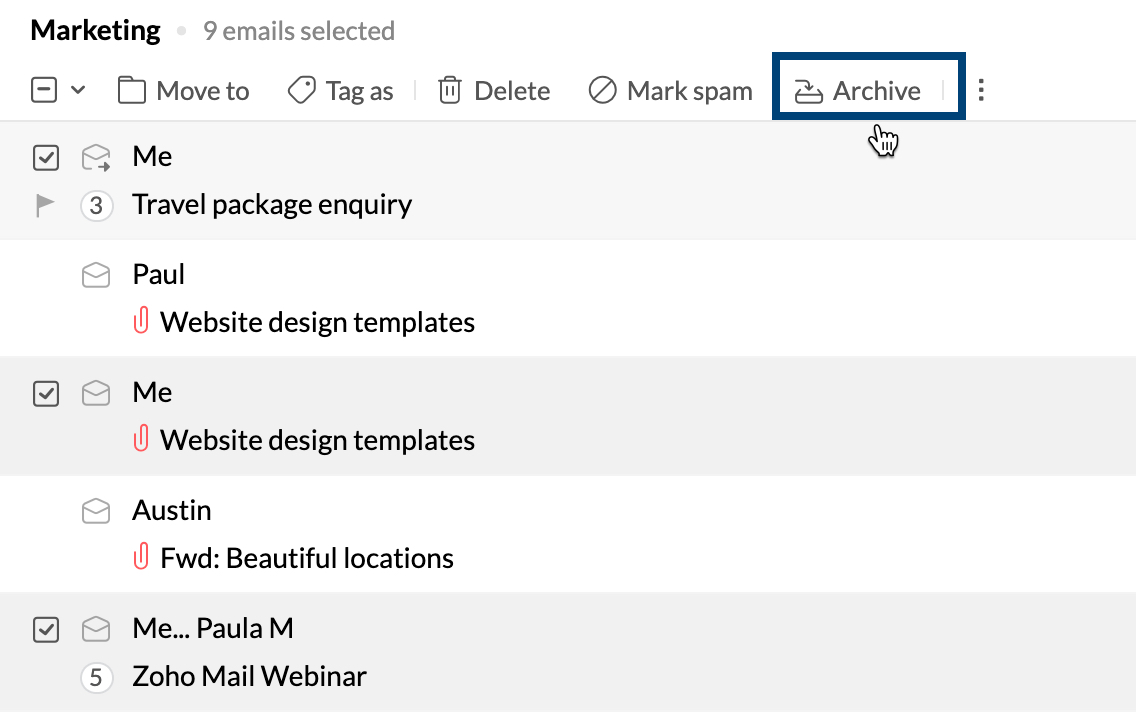
Task: Click flag icon on Travel package enquiry
Action: pos(45,206)
